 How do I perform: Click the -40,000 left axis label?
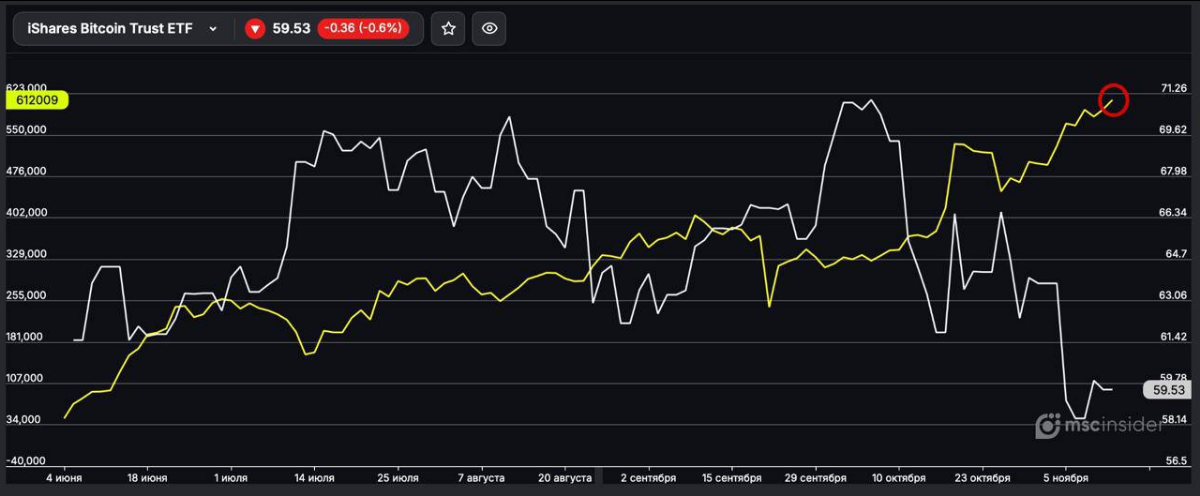pyautogui.click(x=27, y=461)
